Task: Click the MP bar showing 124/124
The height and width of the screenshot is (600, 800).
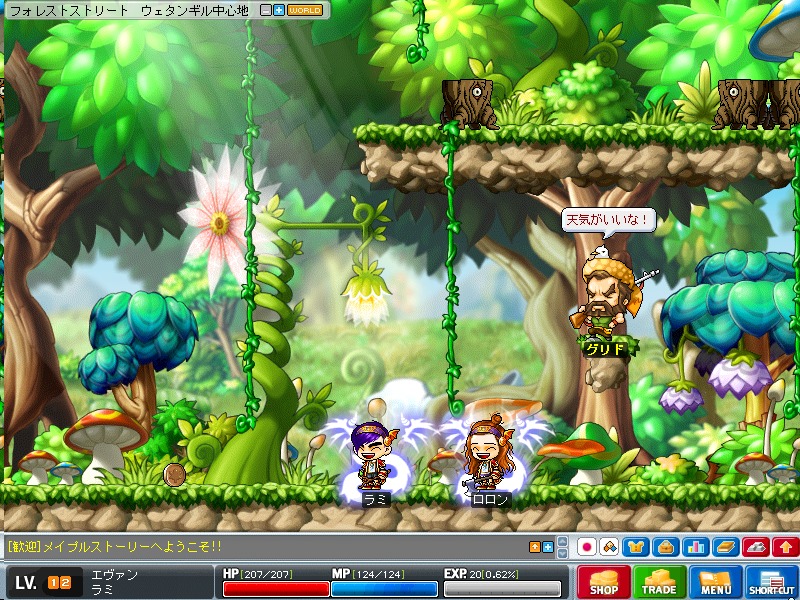Action: 384,589
